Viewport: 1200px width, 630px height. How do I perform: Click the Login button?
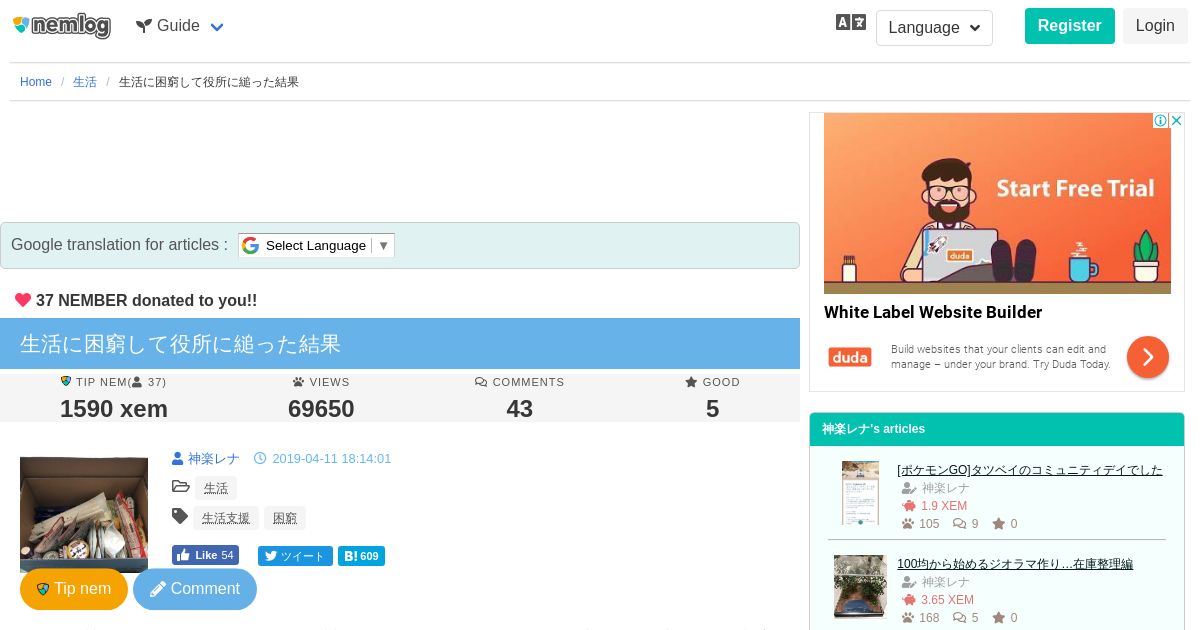tap(1155, 26)
